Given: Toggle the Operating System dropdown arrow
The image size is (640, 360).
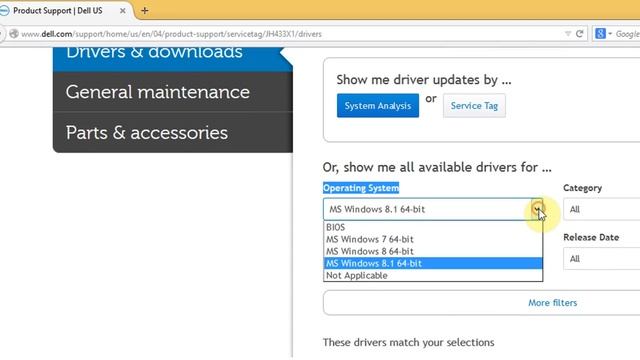Looking at the screenshot, I should [537, 209].
